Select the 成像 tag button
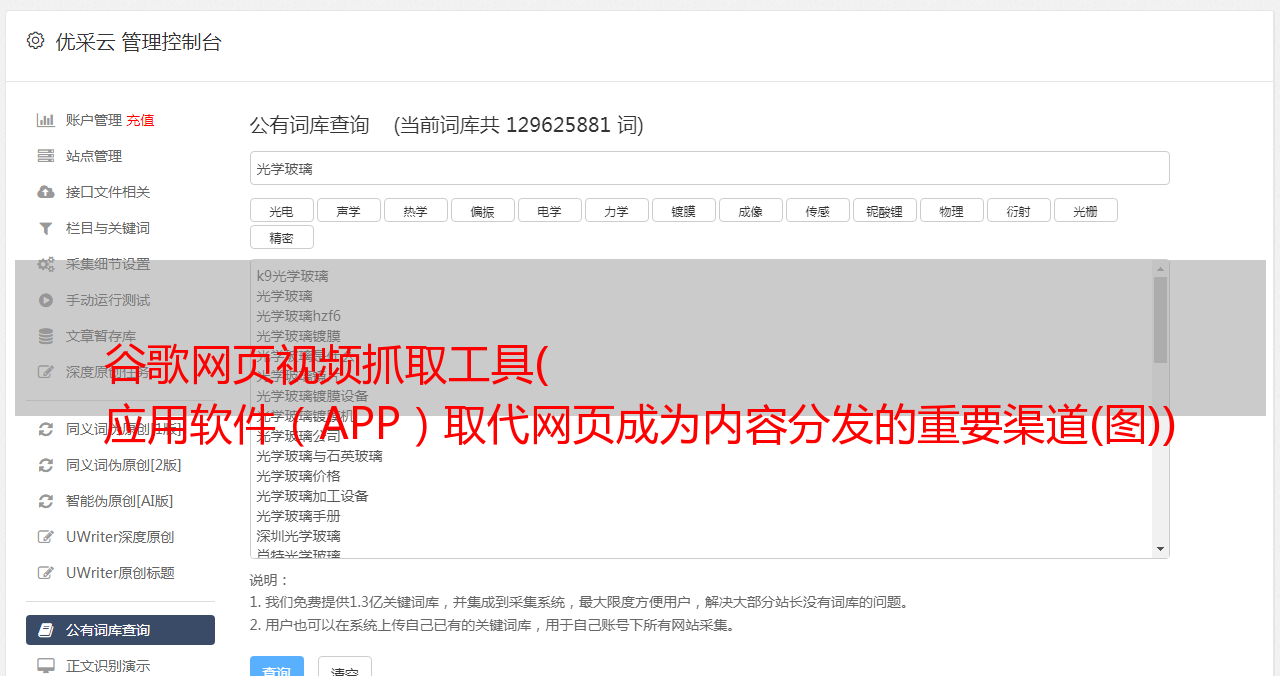1280x676 pixels. [x=750, y=210]
